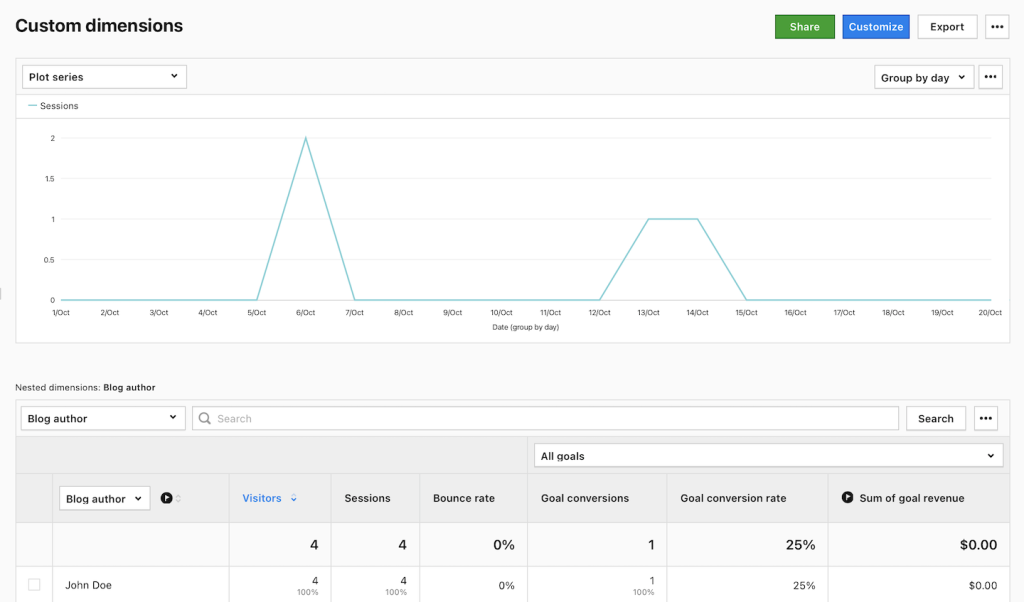Image resolution: width=1024 pixels, height=602 pixels.
Task: Expand the Plot series dropdown
Action: click(x=104, y=77)
